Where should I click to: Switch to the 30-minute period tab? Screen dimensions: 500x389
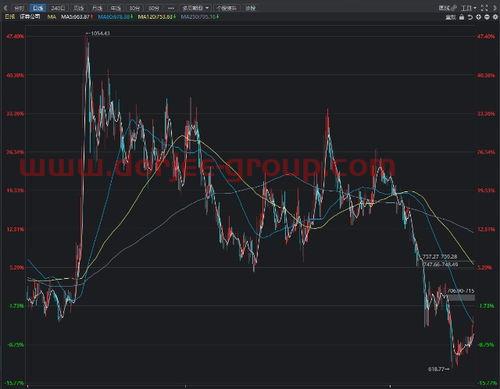tap(134, 8)
